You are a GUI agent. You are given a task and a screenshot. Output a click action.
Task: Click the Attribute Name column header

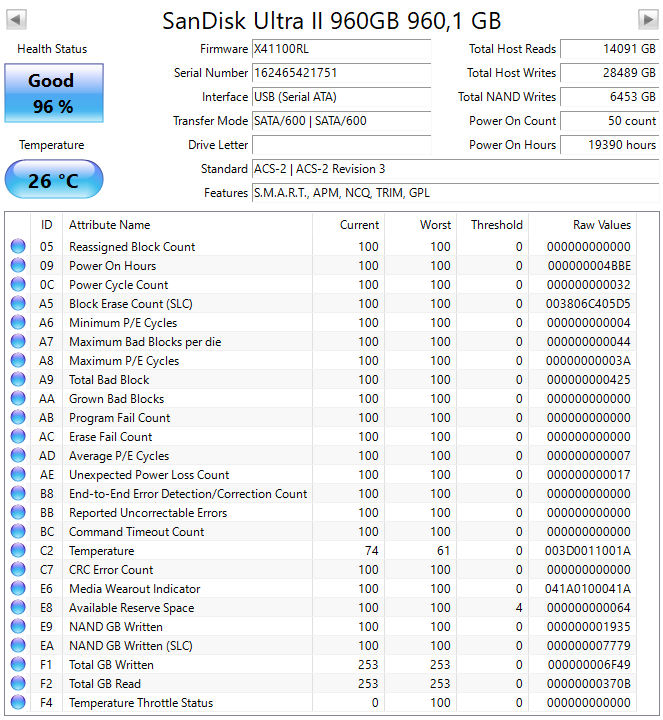click(x=187, y=225)
